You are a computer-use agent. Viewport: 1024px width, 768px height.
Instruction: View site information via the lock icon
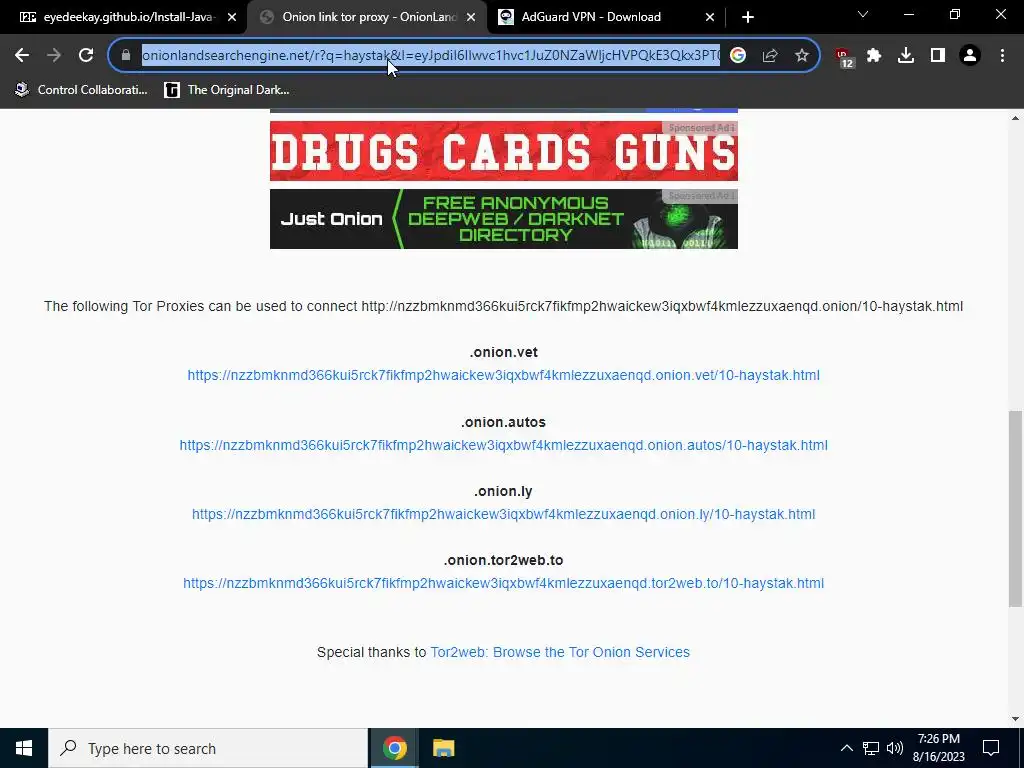pos(126,56)
